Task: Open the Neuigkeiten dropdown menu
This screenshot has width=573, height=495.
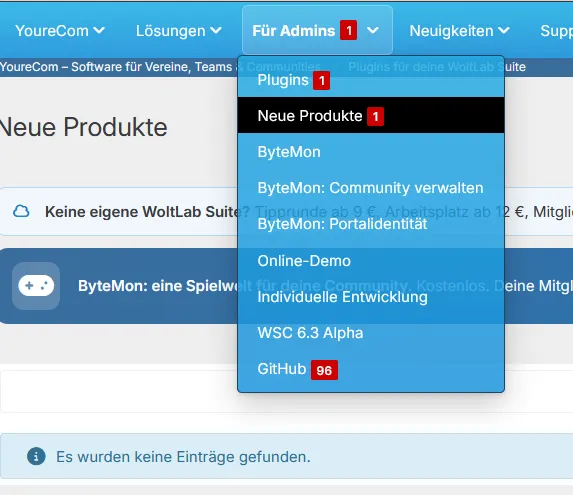Action: 459,31
